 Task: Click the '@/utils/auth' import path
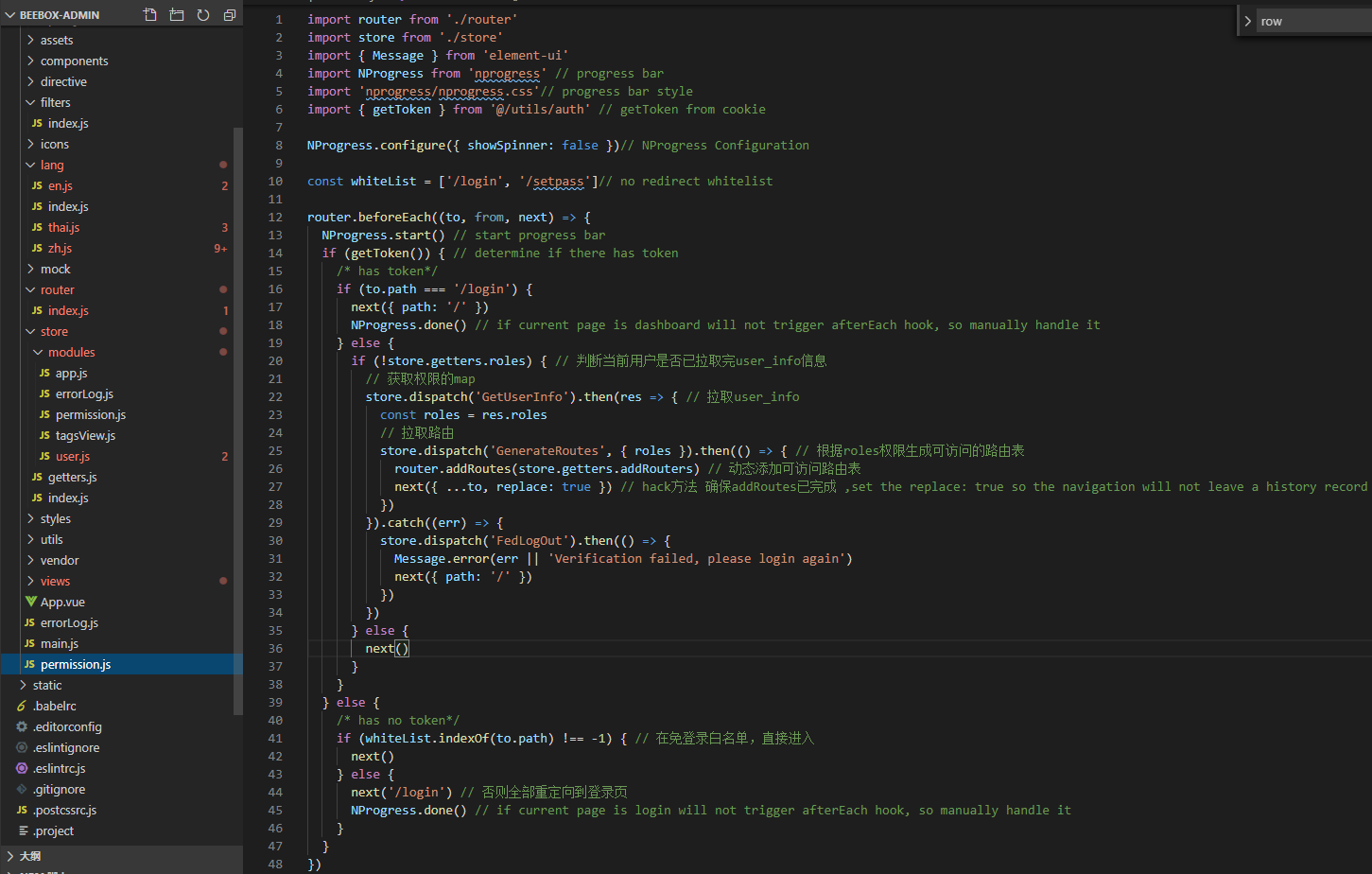(x=540, y=109)
